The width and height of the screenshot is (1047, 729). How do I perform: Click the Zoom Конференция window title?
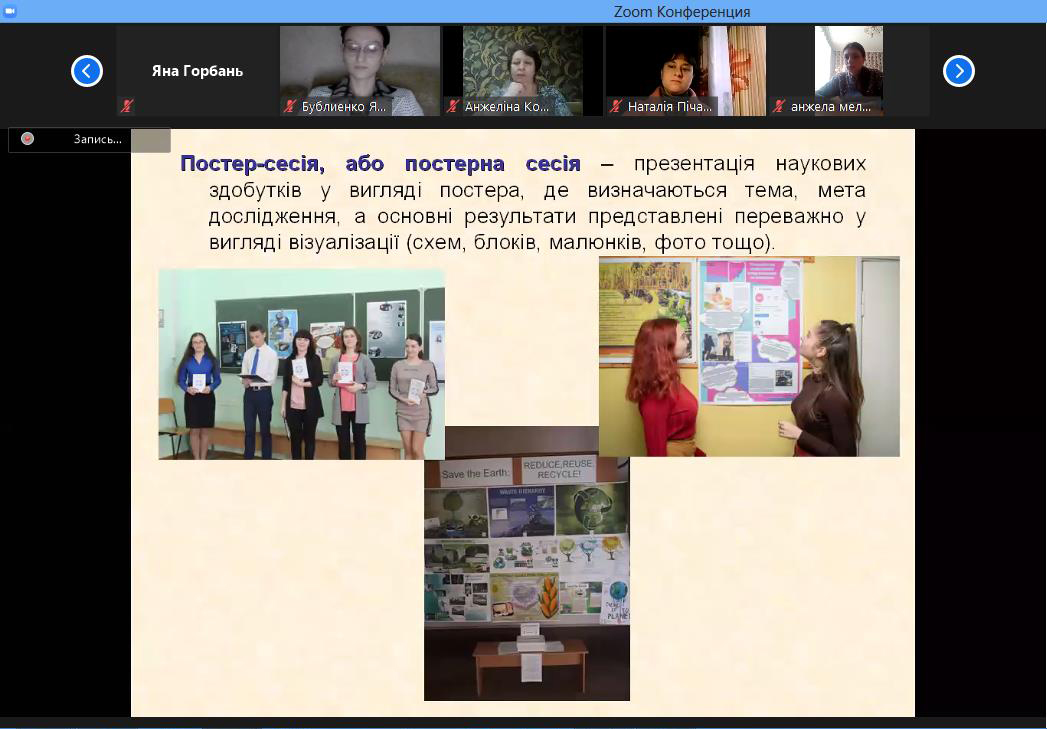(681, 12)
